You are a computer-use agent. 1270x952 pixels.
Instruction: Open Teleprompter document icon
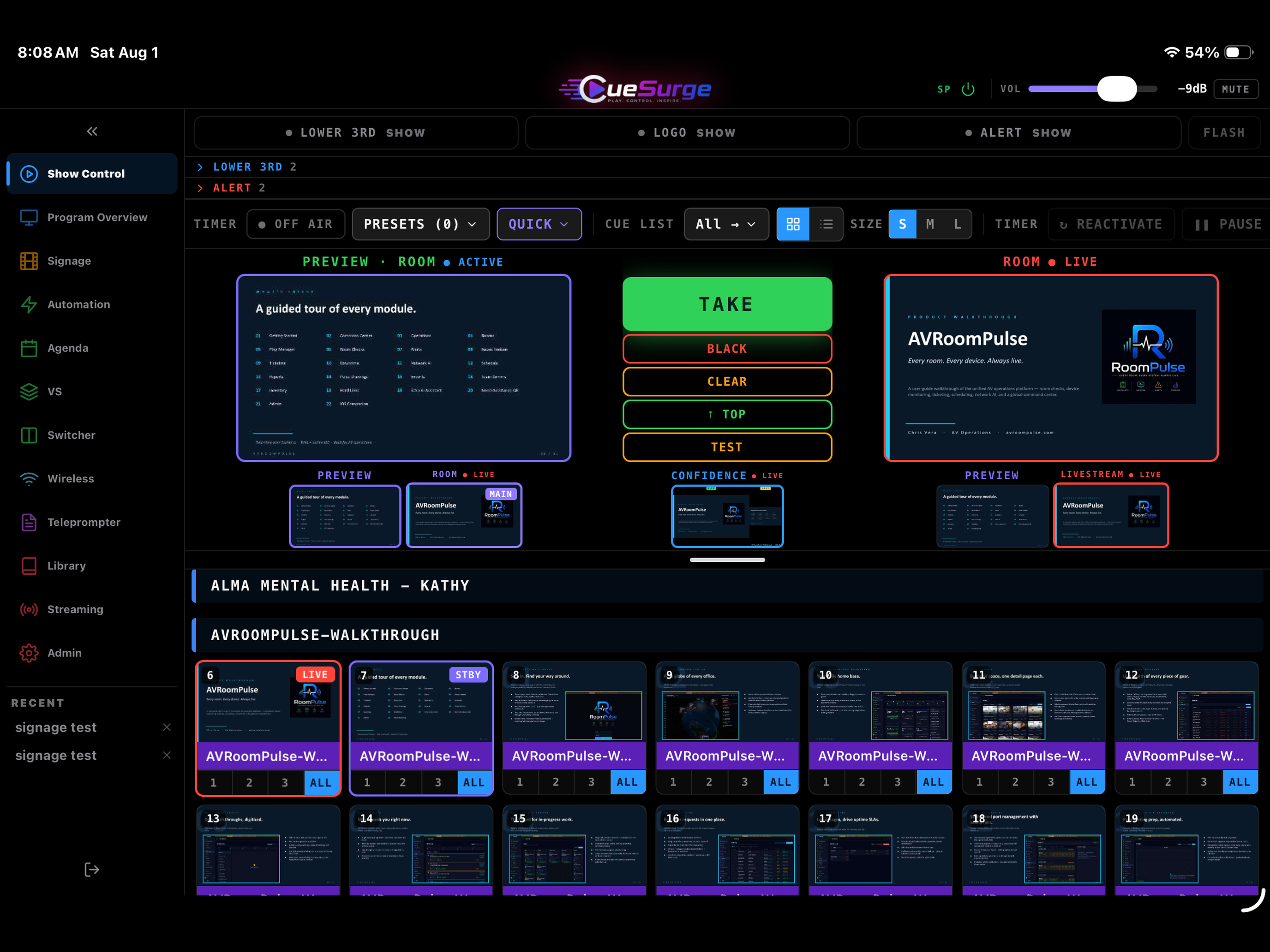pos(29,522)
